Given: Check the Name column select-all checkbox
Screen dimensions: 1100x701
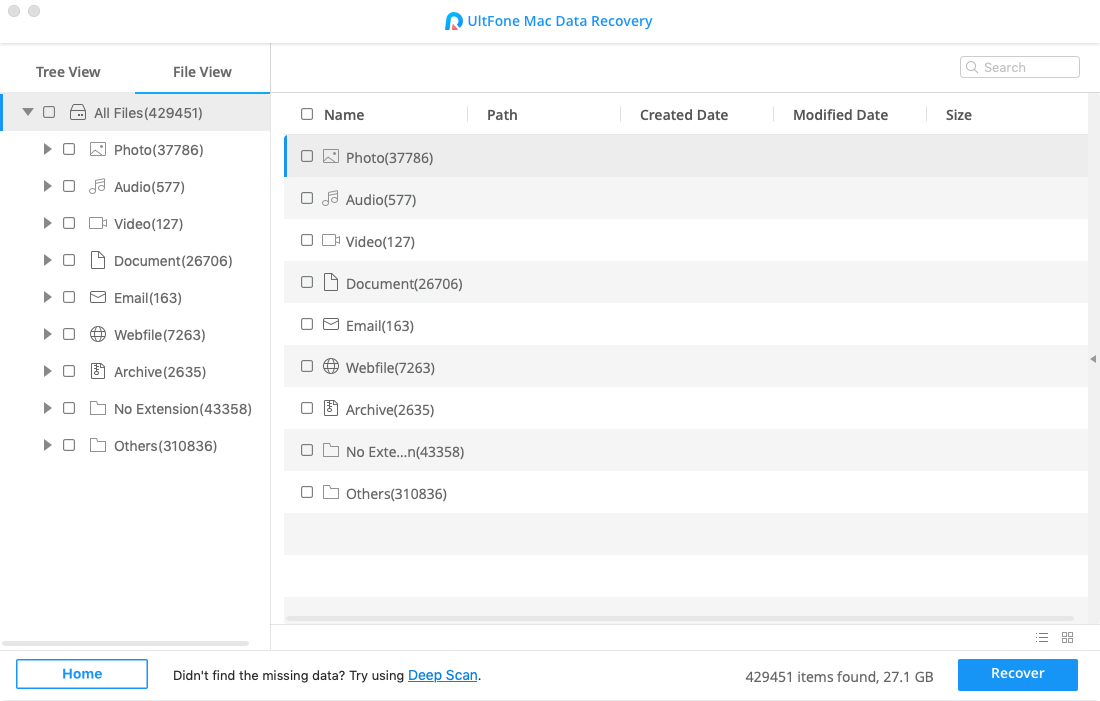Looking at the screenshot, I should click(307, 114).
